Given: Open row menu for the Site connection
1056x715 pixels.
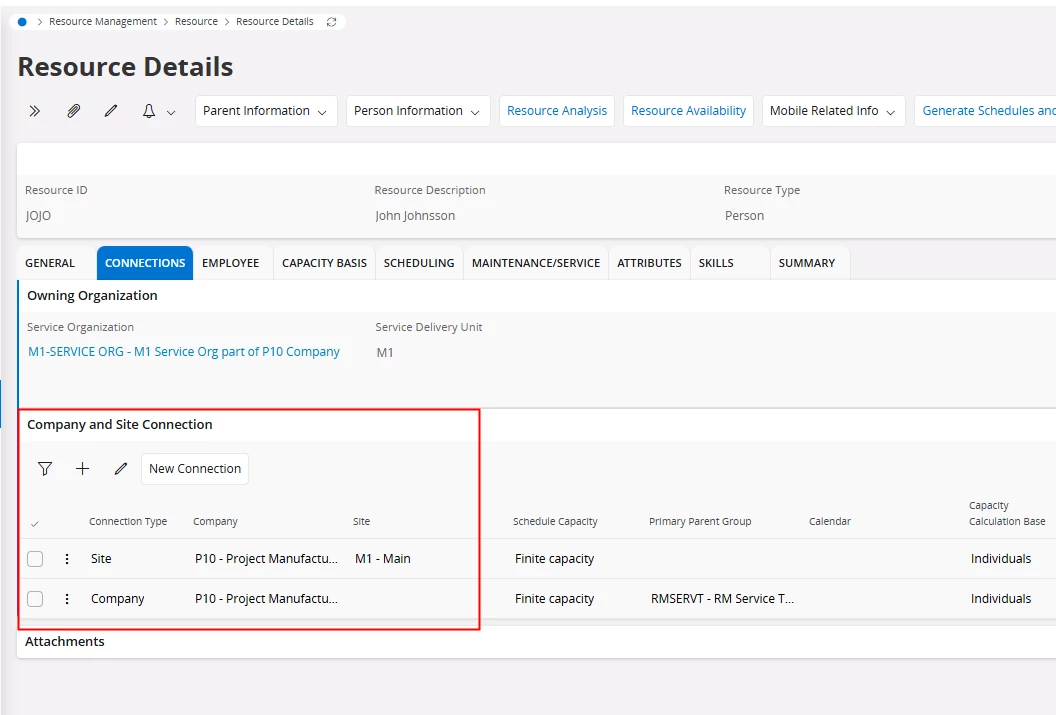Looking at the screenshot, I should [x=67, y=559].
